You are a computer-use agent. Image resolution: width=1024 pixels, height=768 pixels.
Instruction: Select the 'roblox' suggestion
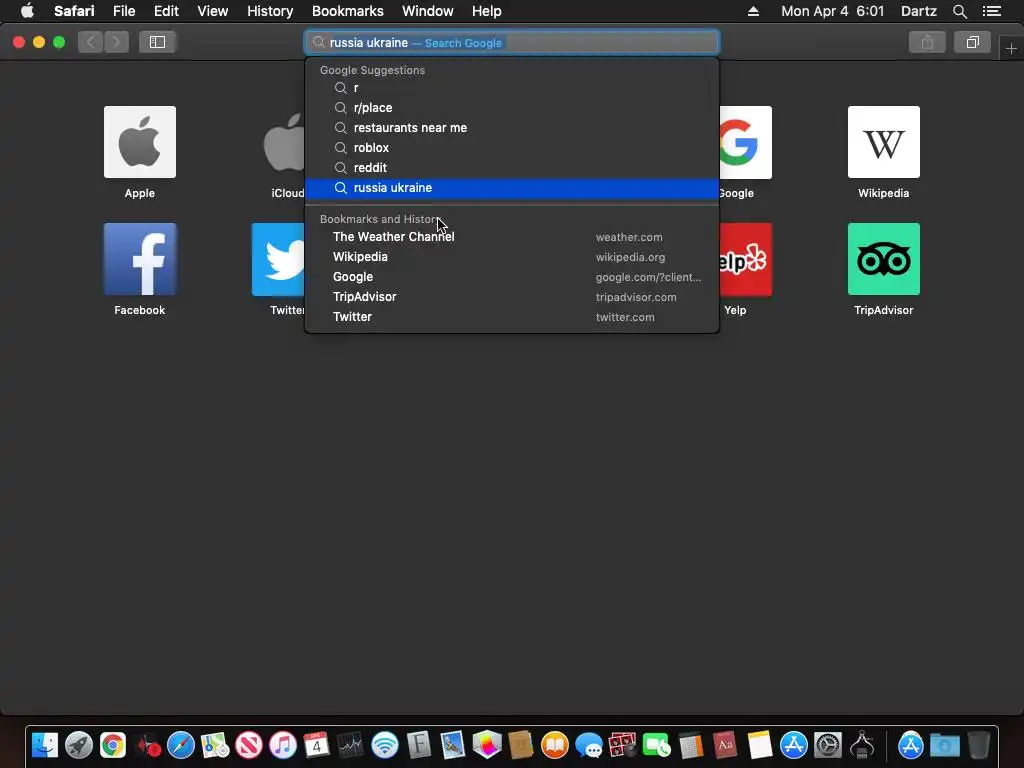(x=512, y=148)
